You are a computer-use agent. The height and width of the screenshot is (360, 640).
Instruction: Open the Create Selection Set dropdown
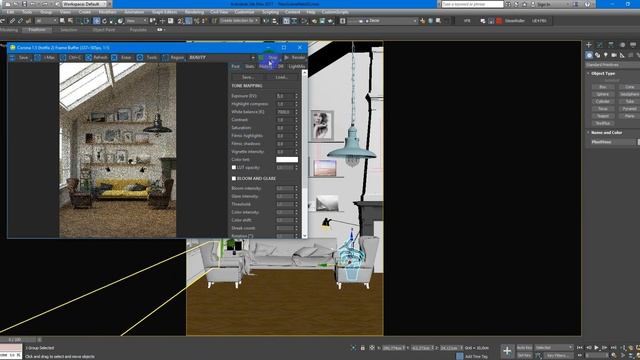[239, 21]
